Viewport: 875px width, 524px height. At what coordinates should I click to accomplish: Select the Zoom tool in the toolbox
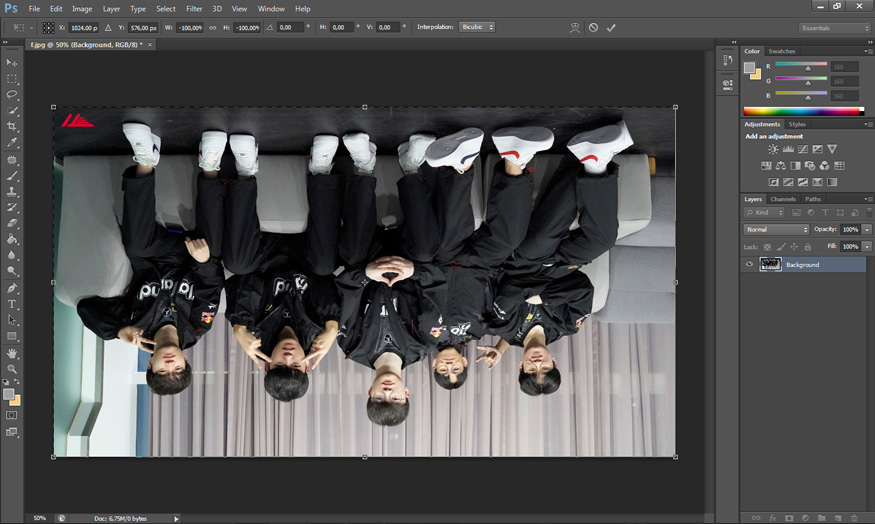(x=12, y=368)
